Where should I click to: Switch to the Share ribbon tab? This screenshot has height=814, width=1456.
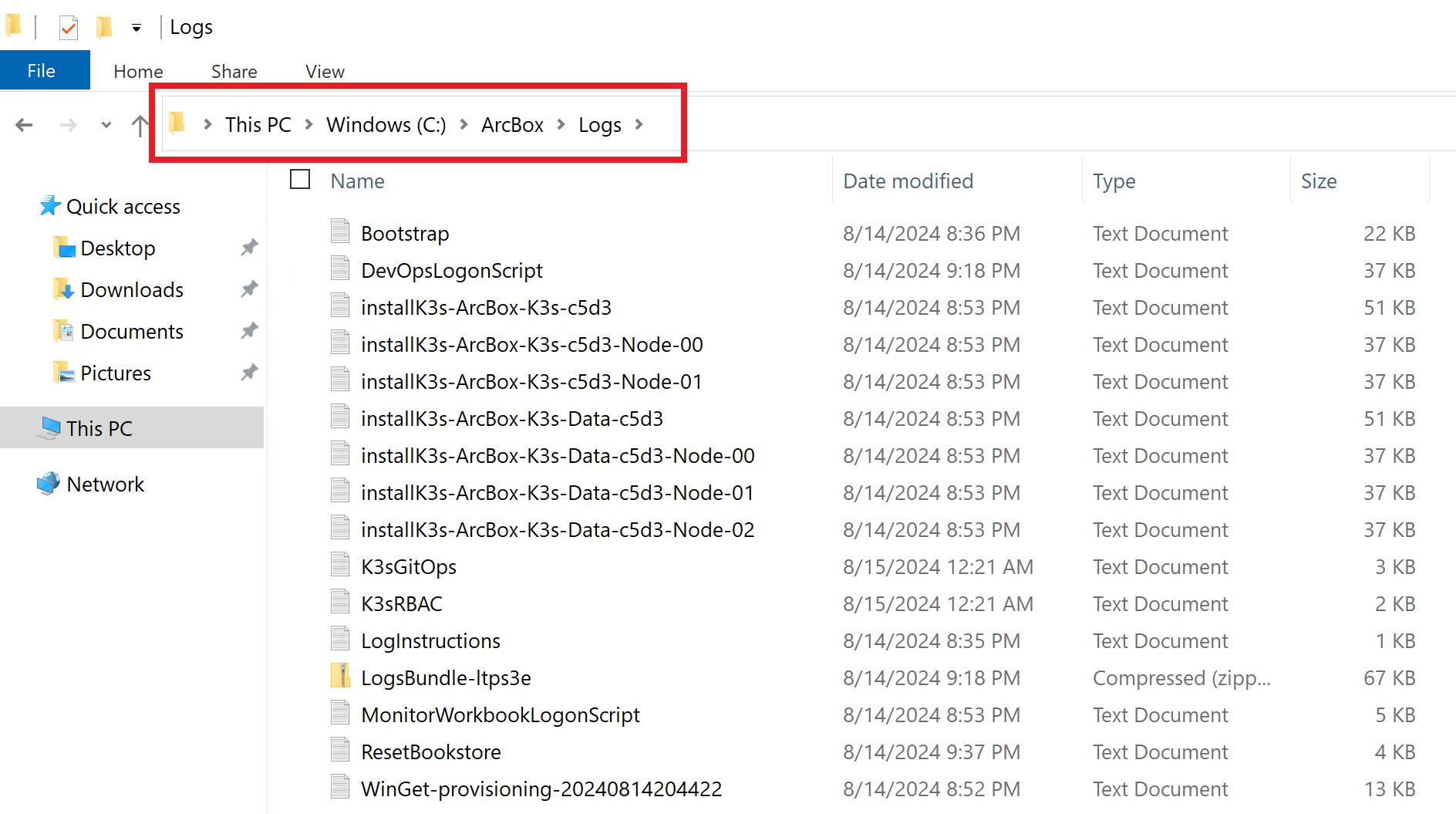pyautogui.click(x=234, y=71)
